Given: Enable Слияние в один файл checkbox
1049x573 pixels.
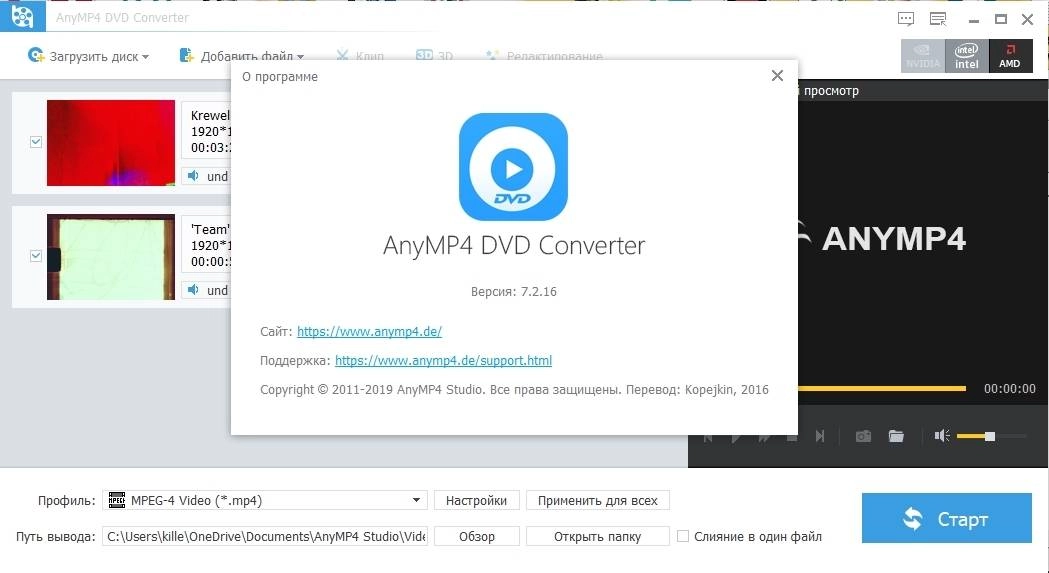Looking at the screenshot, I should click(x=683, y=536).
